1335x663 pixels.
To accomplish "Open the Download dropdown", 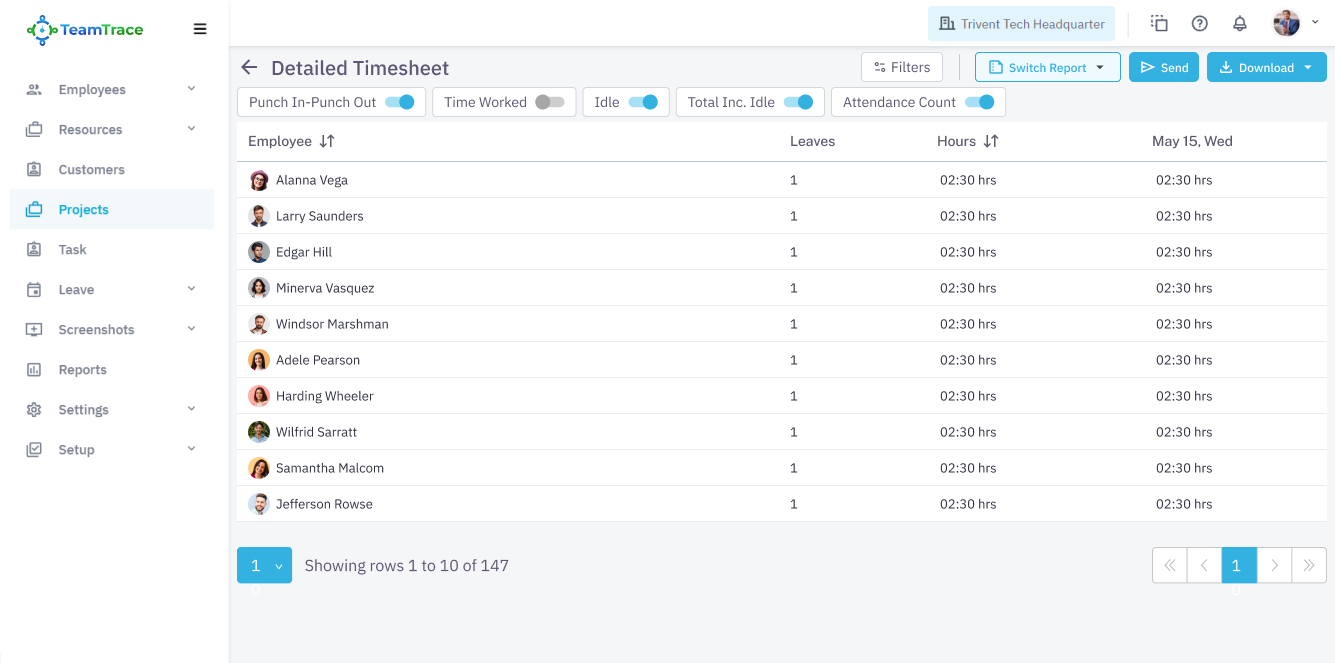I will [1266, 68].
